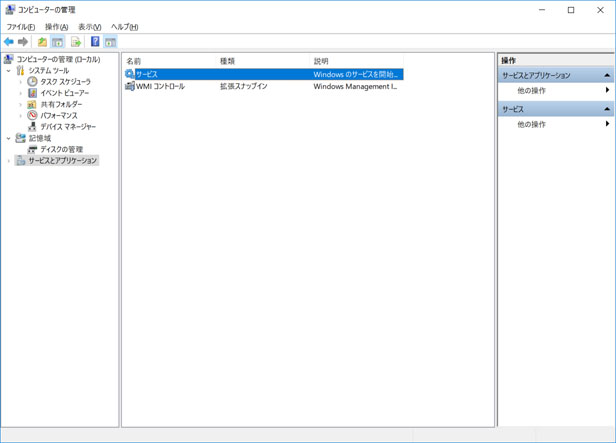616x443 pixels.
Task: Click the Windows Management description cell
Action: click(x=355, y=86)
